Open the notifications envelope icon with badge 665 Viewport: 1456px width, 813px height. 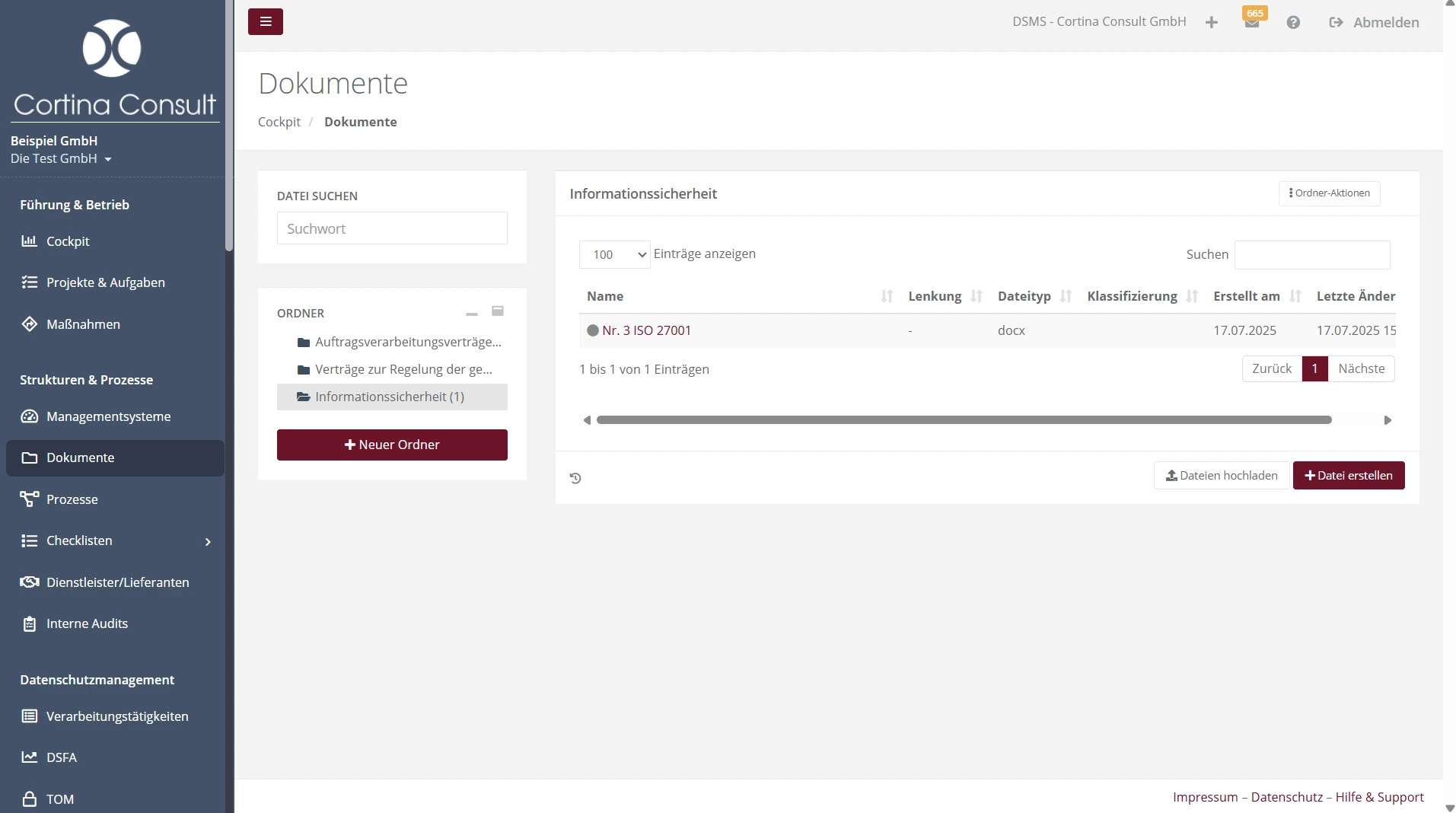[x=1251, y=23]
